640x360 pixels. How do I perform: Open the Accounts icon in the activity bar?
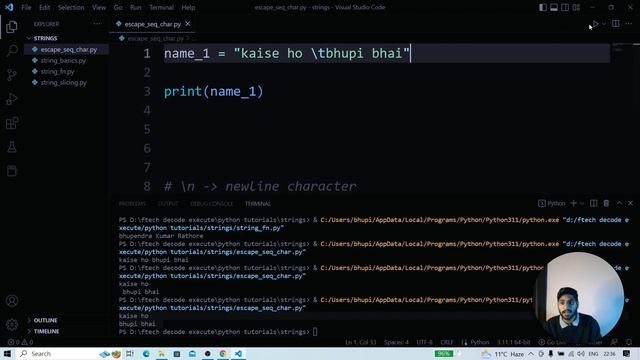tap(12, 301)
